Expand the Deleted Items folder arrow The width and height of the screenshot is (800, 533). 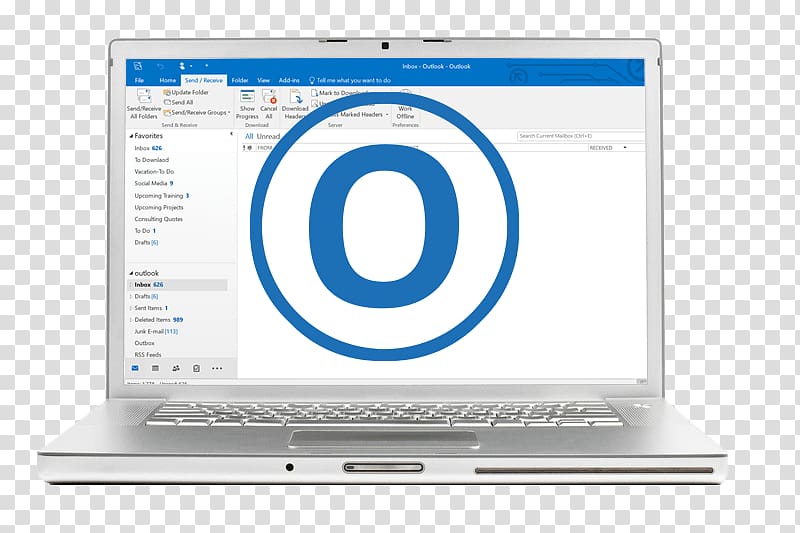pos(131,320)
